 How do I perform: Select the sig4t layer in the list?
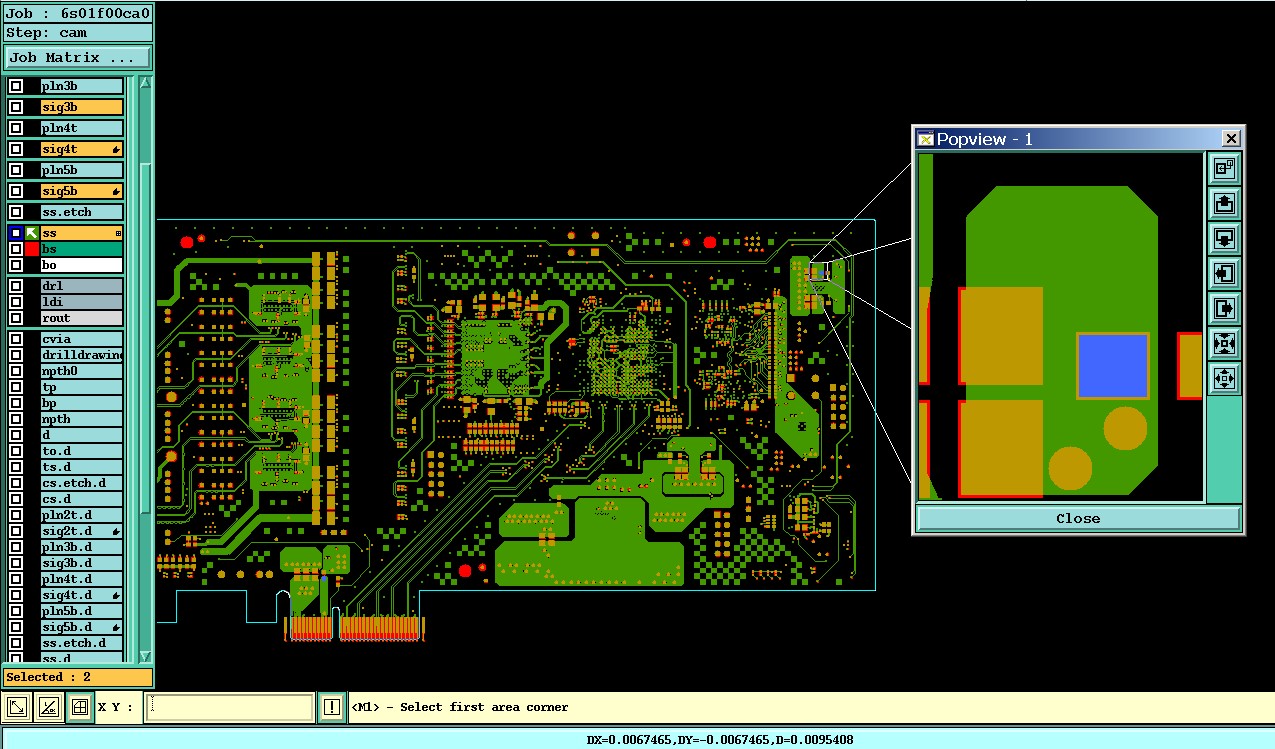[81, 149]
